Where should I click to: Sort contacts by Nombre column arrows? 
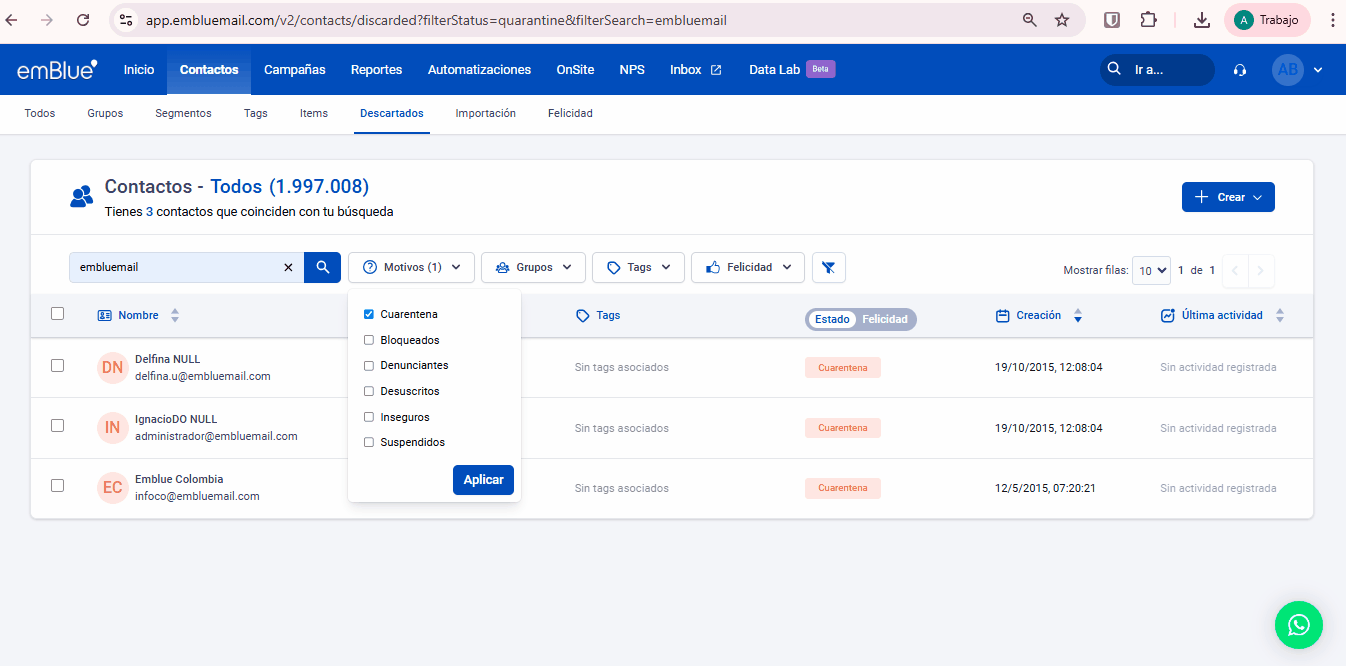pos(175,315)
